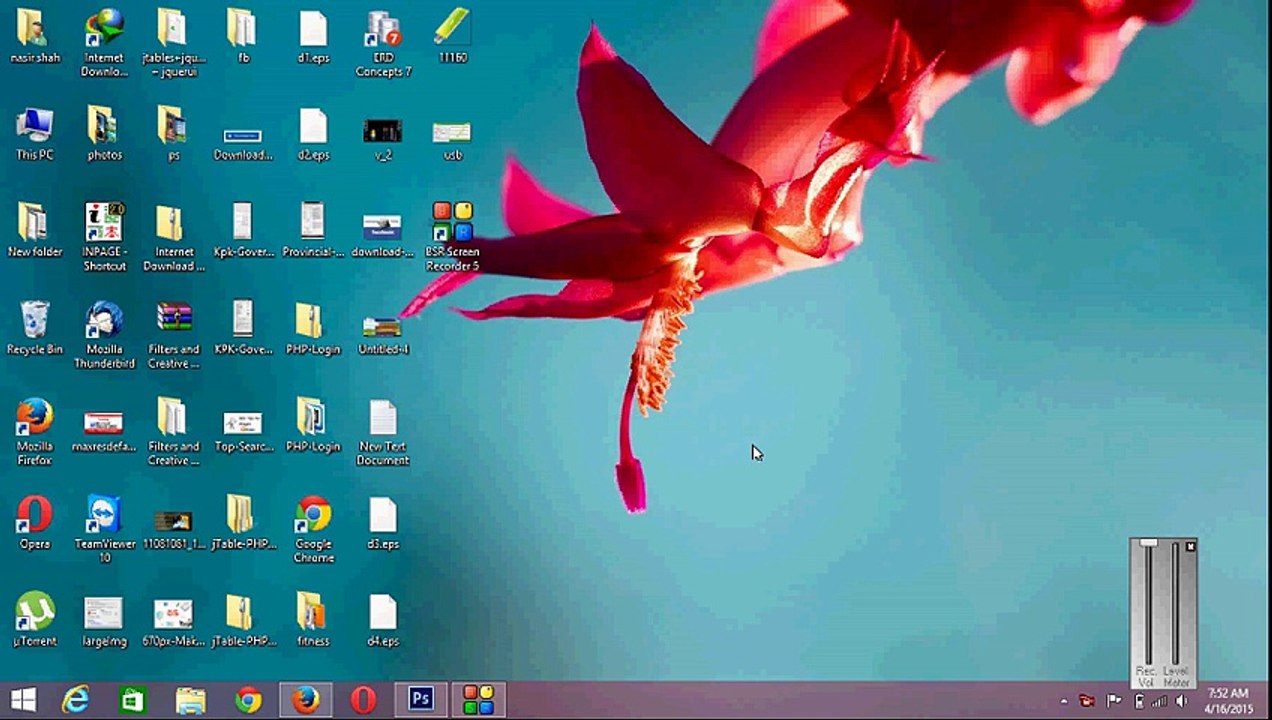
Task: Click the Windows Store taskbar icon
Action: (132, 699)
